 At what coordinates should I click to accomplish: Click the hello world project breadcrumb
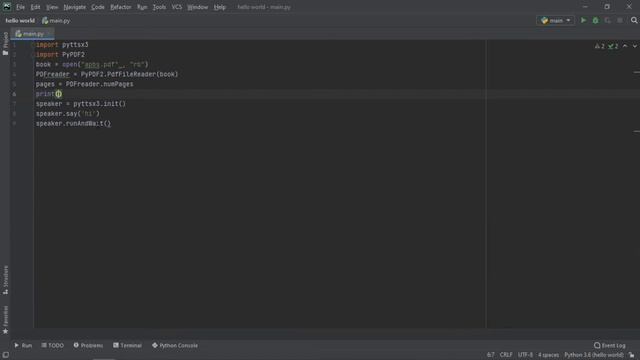click(x=20, y=20)
